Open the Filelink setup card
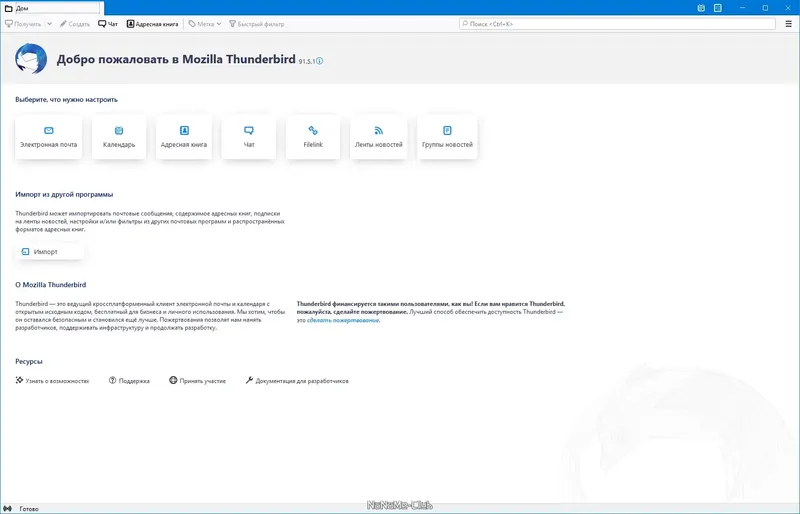The height and width of the screenshot is (514, 800). point(313,137)
